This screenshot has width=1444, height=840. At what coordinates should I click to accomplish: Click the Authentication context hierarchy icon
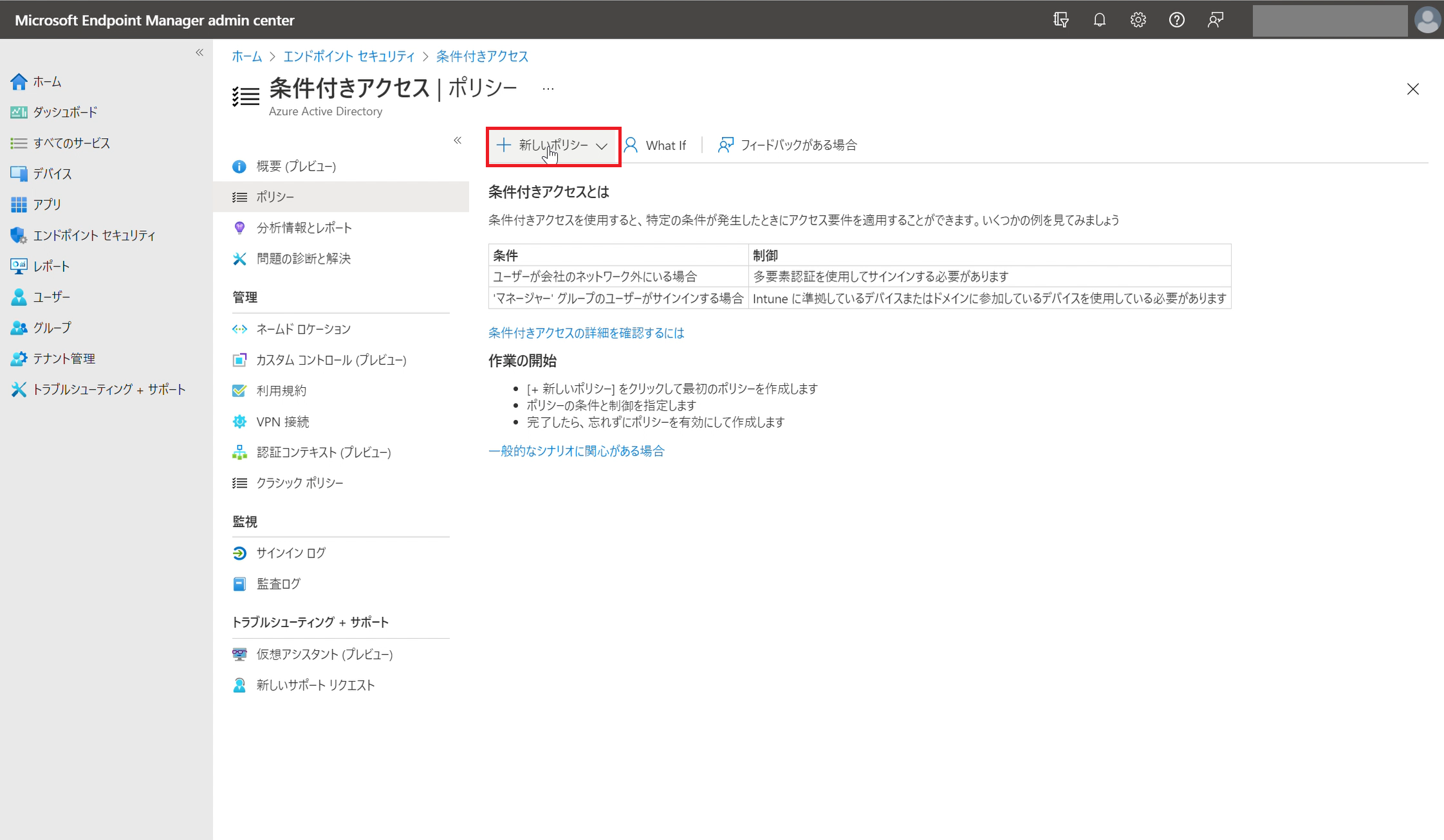click(x=239, y=453)
